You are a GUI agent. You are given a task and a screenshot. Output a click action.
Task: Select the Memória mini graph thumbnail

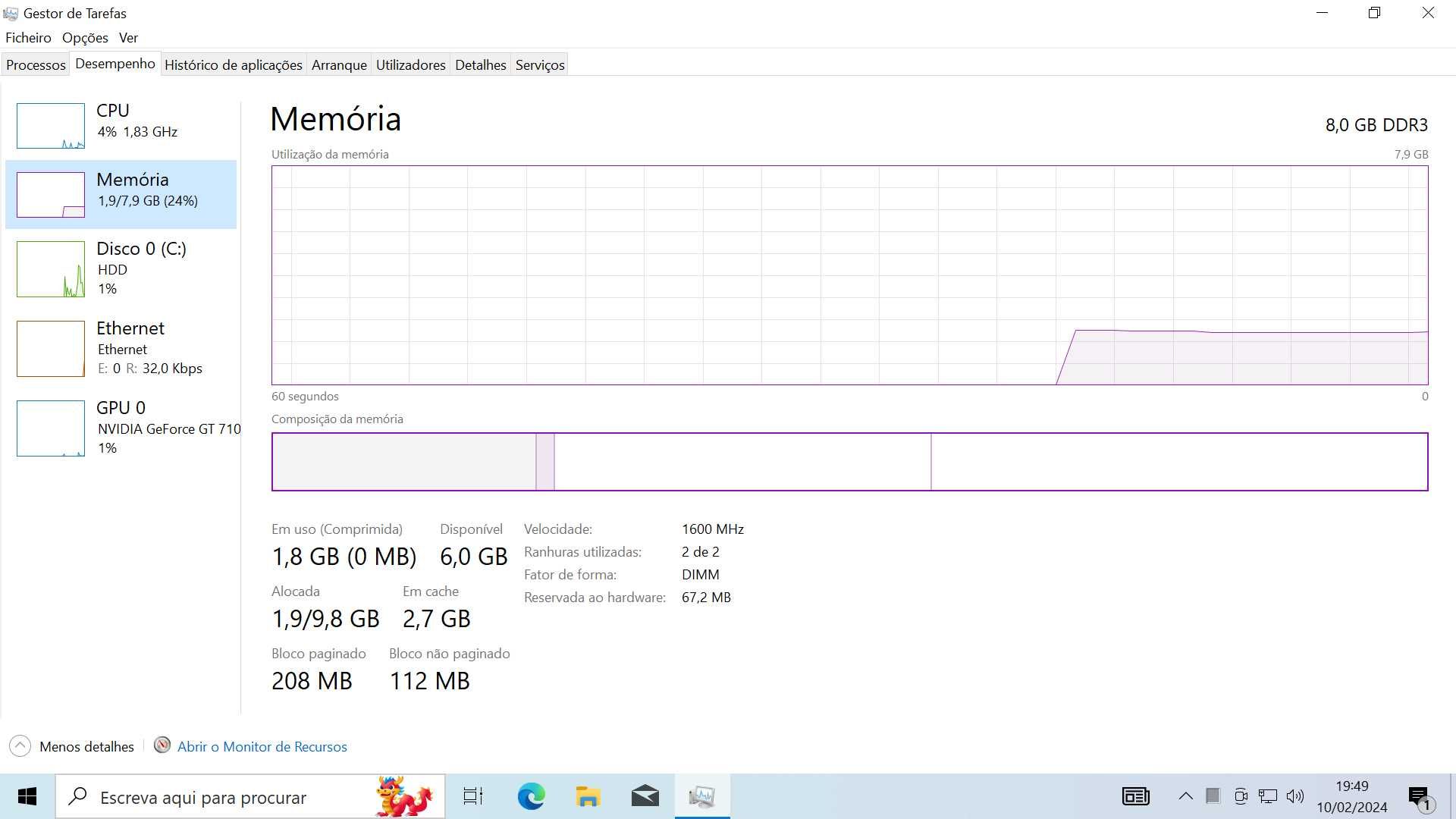coord(51,195)
